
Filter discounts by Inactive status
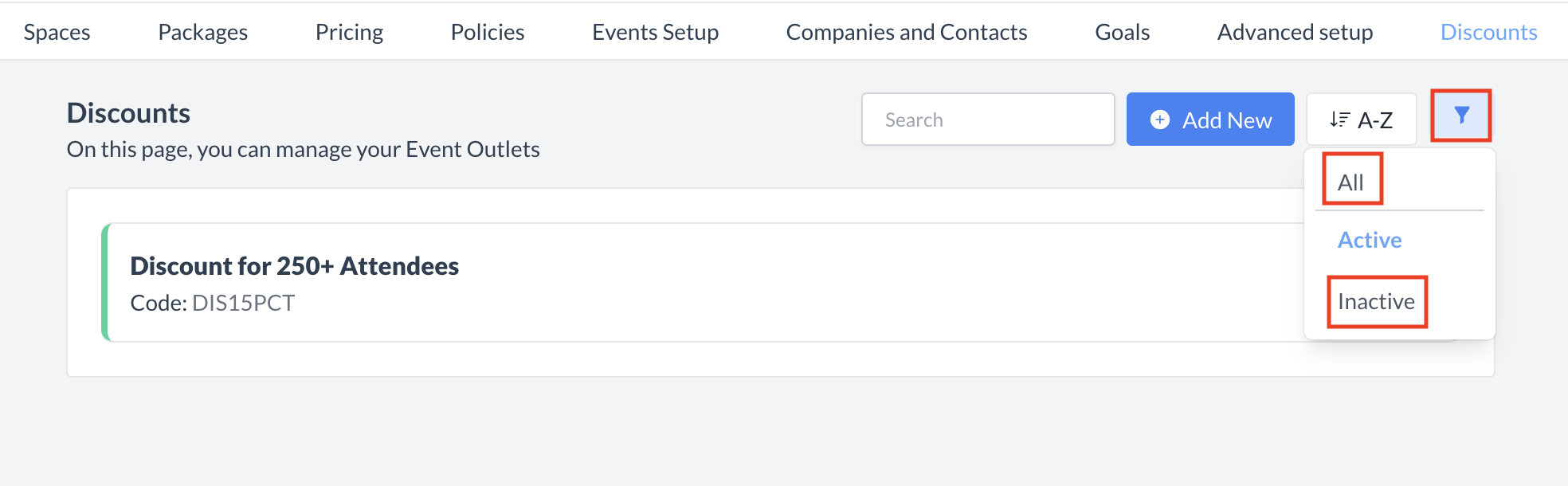pyautogui.click(x=1376, y=302)
